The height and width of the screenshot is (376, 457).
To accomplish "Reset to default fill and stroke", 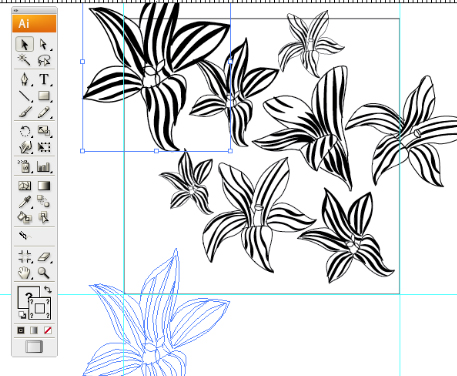I will 22,315.
